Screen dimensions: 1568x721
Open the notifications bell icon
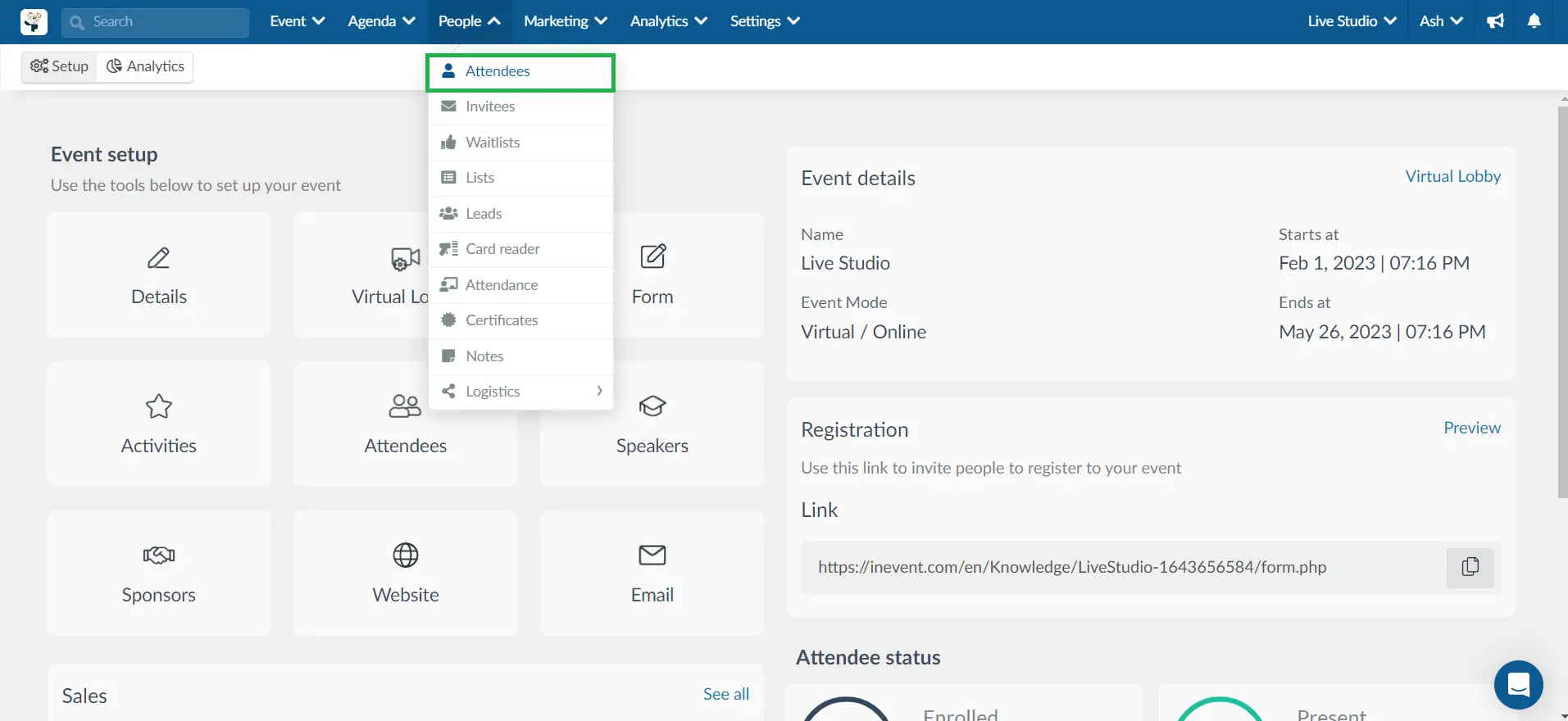click(1534, 21)
